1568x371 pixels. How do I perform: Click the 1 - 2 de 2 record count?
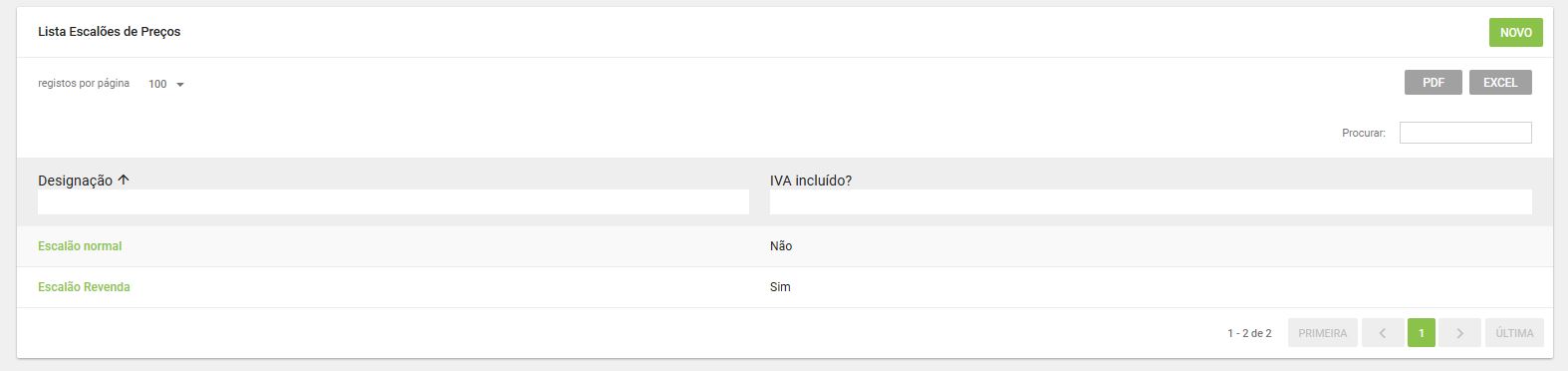[x=1249, y=333]
